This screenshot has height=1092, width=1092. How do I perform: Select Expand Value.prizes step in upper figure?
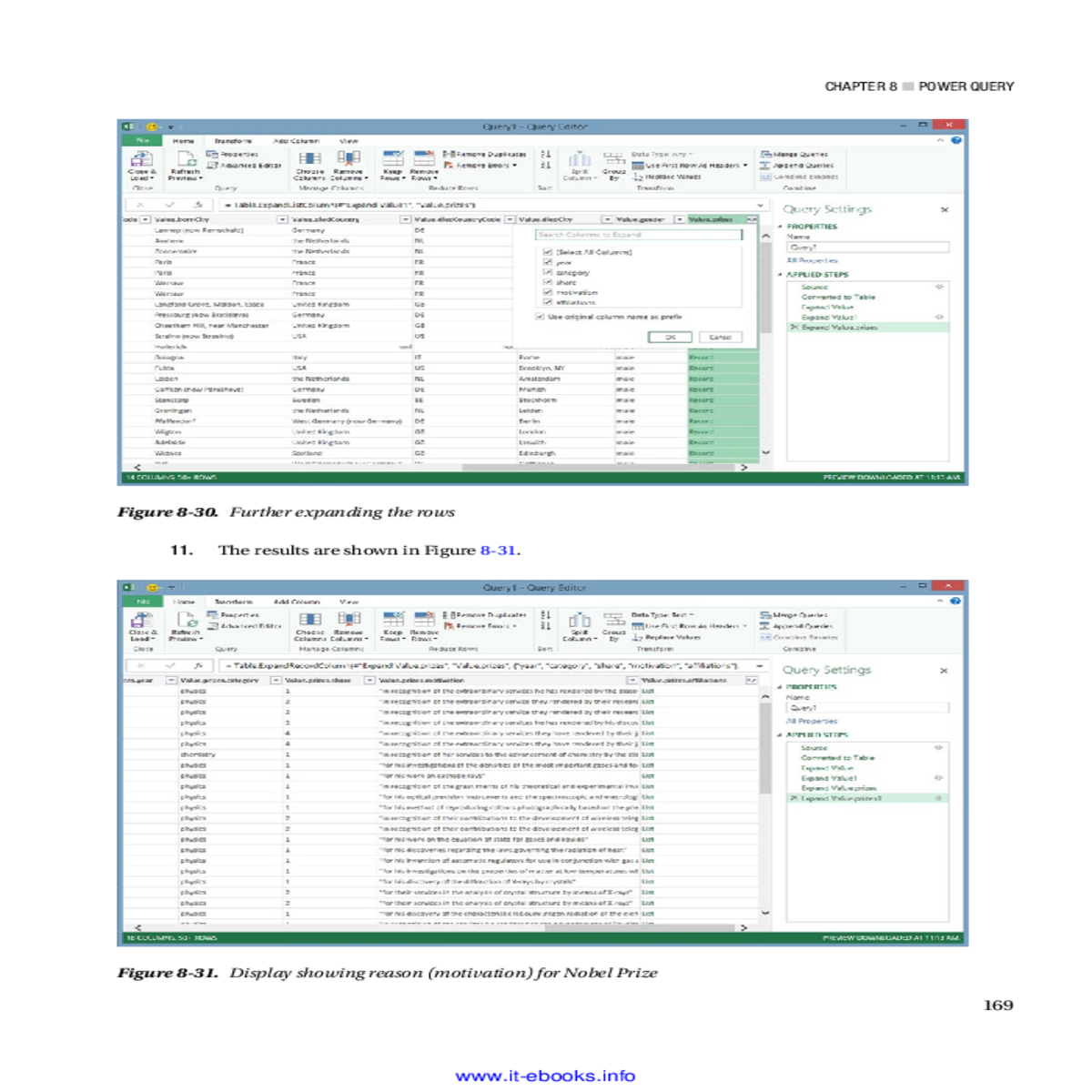point(839,327)
